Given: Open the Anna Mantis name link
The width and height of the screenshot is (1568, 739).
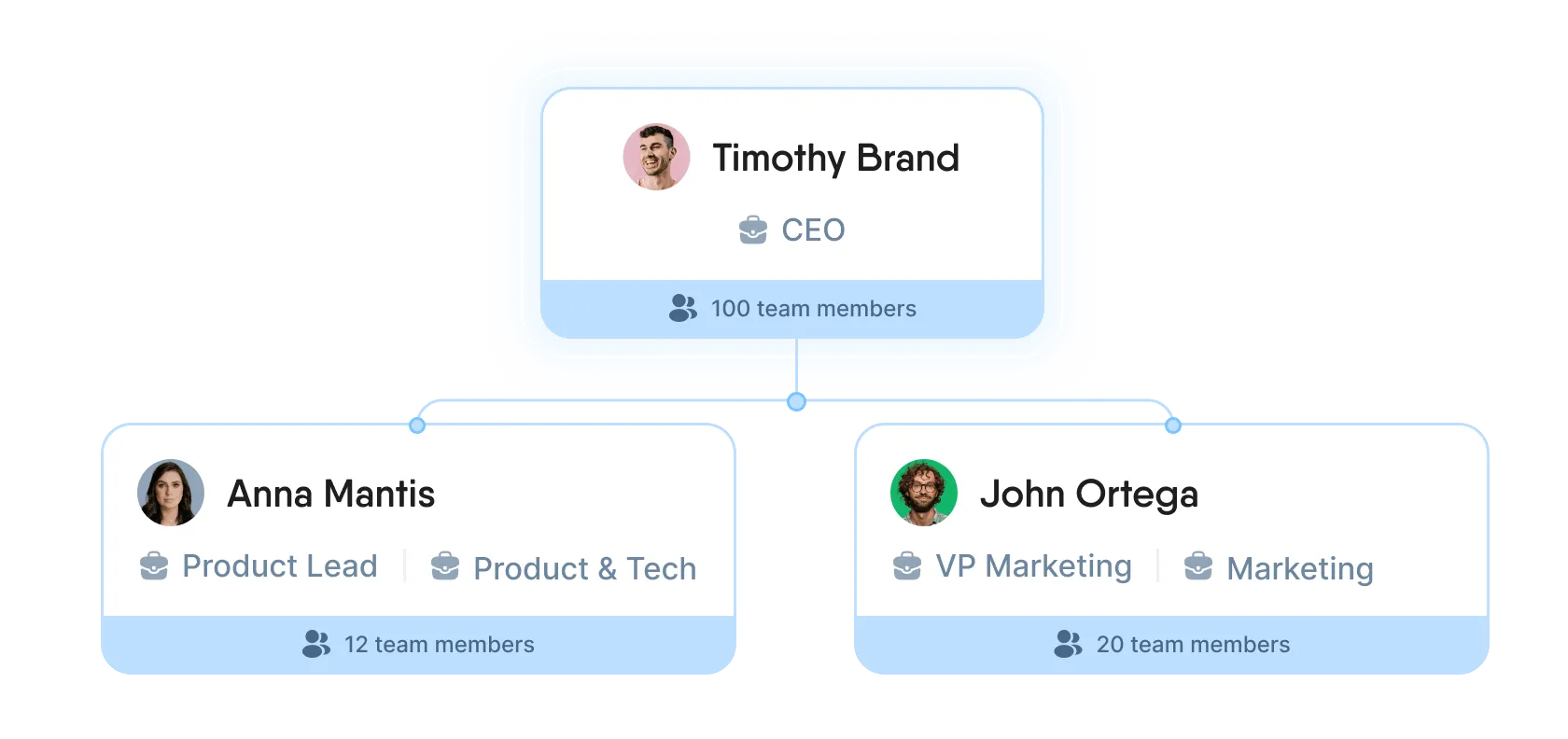Looking at the screenshot, I should [x=331, y=494].
